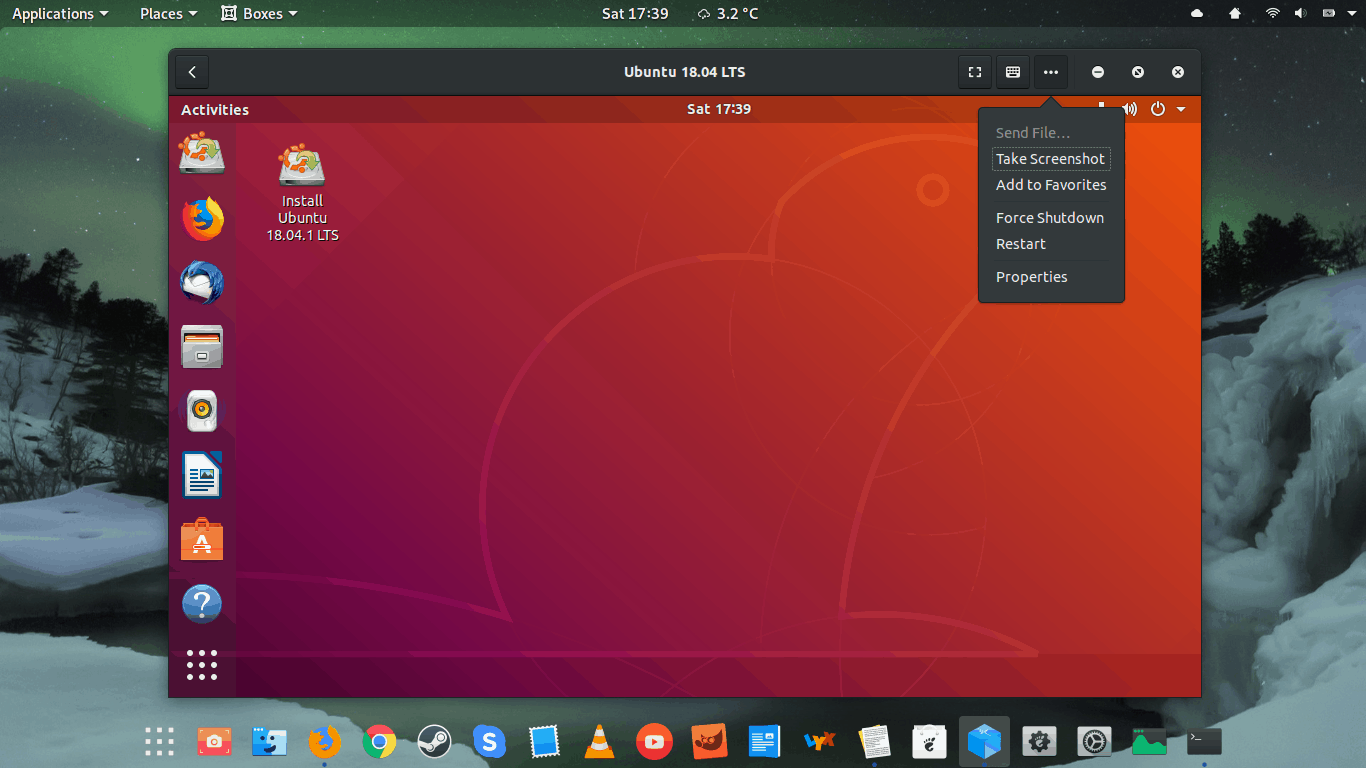Viewport: 1366px width, 768px height.
Task: Open Properties from the popup menu
Action: (1031, 277)
